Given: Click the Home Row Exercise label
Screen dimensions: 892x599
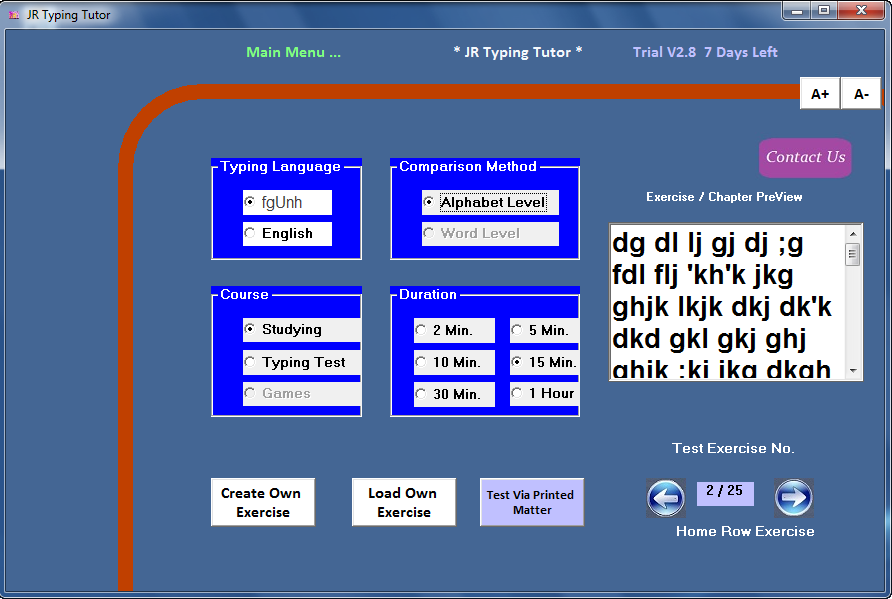Looking at the screenshot, I should point(745,531).
